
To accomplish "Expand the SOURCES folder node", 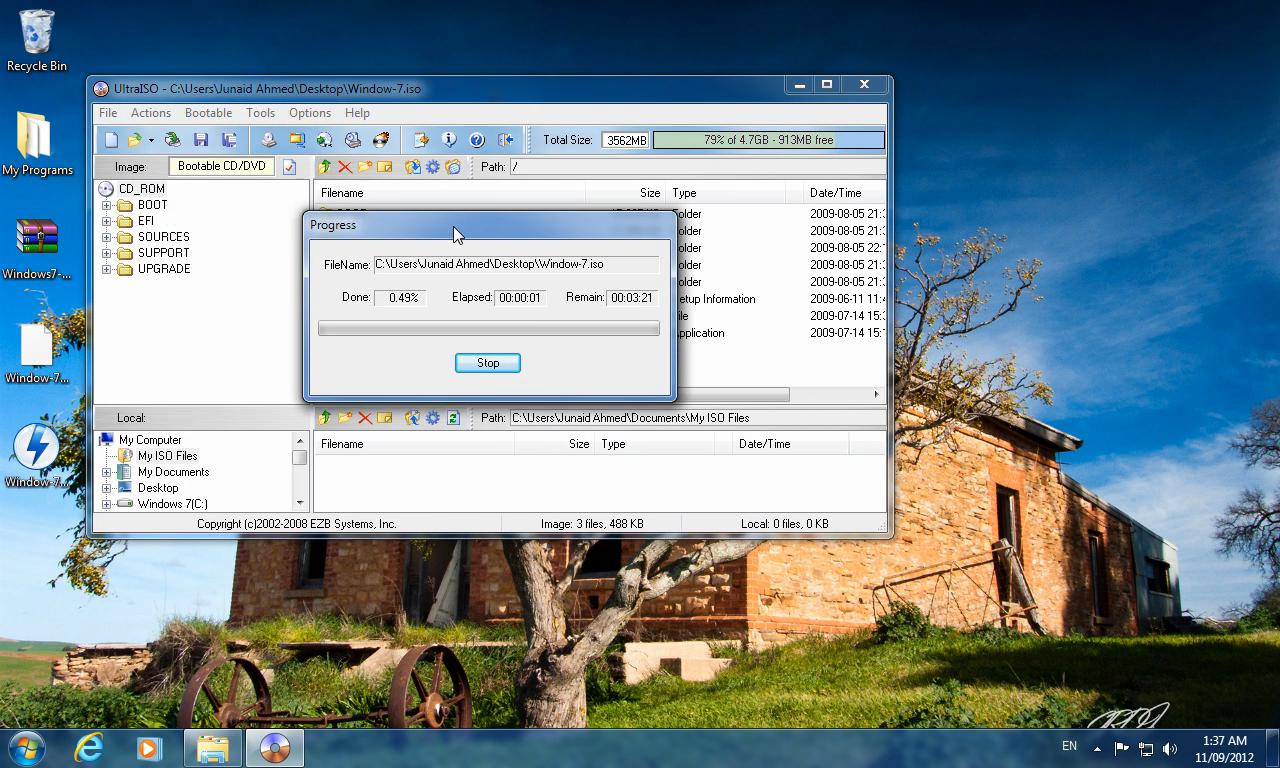I will (x=108, y=236).
